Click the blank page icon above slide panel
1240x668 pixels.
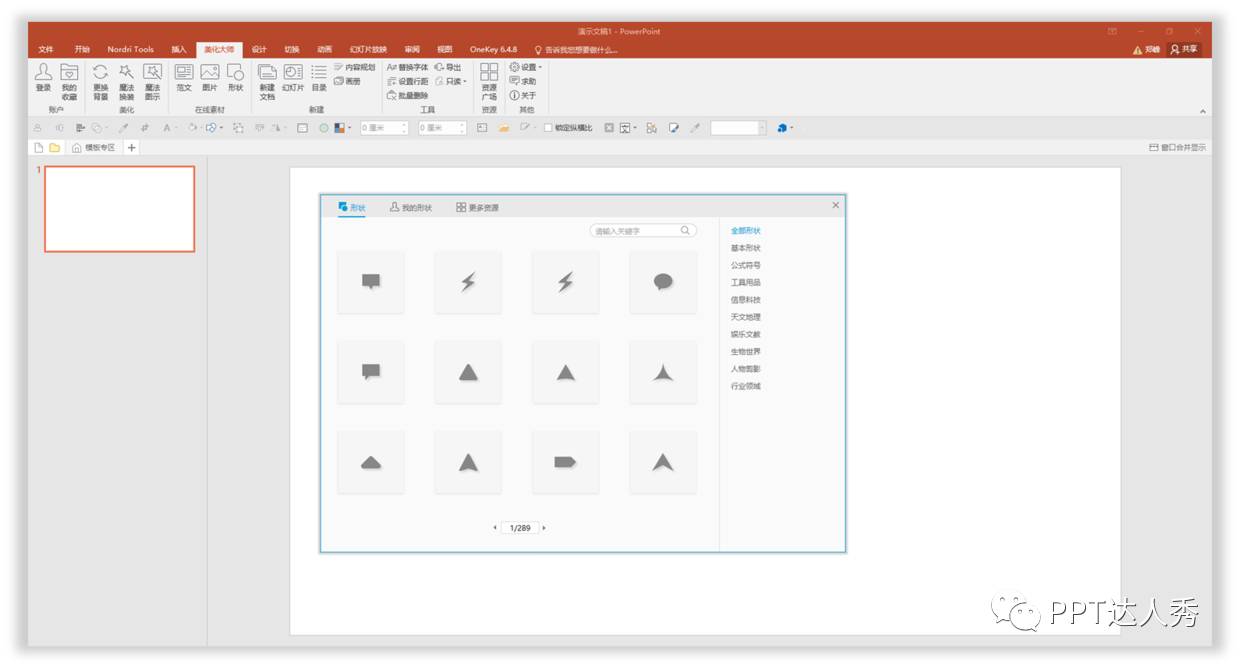39,147
